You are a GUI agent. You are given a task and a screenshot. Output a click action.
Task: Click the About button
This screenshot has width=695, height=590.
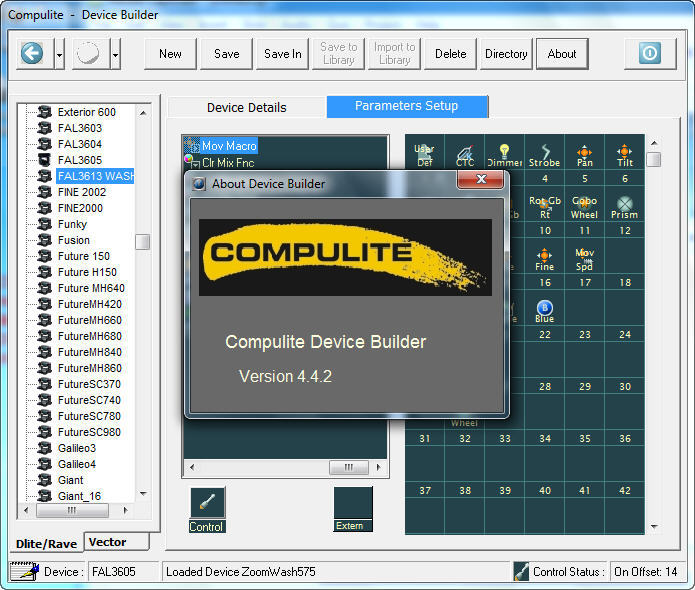562,54
